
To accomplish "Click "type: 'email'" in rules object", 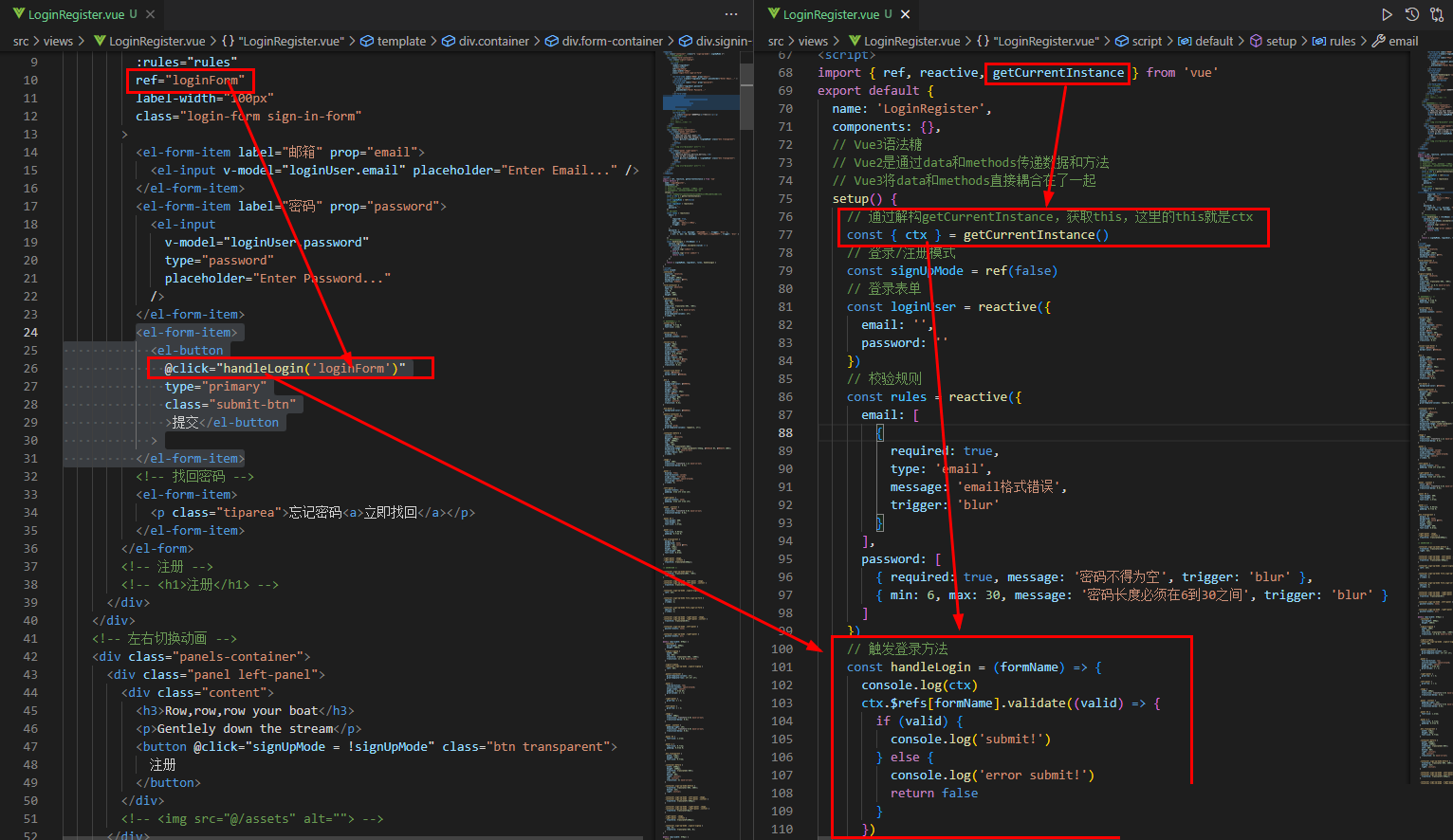I will pyautogui.click(x=941, y=468).
